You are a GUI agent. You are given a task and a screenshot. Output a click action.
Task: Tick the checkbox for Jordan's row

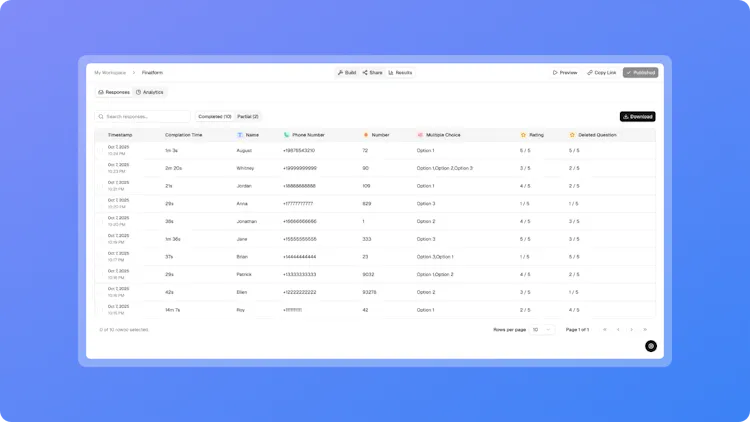point(101,186)
